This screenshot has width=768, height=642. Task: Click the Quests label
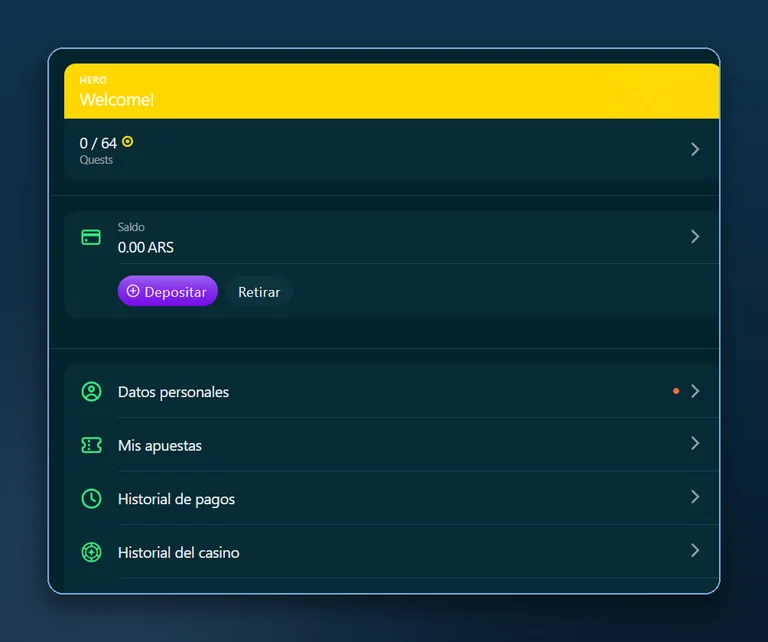tap(96, 160)
